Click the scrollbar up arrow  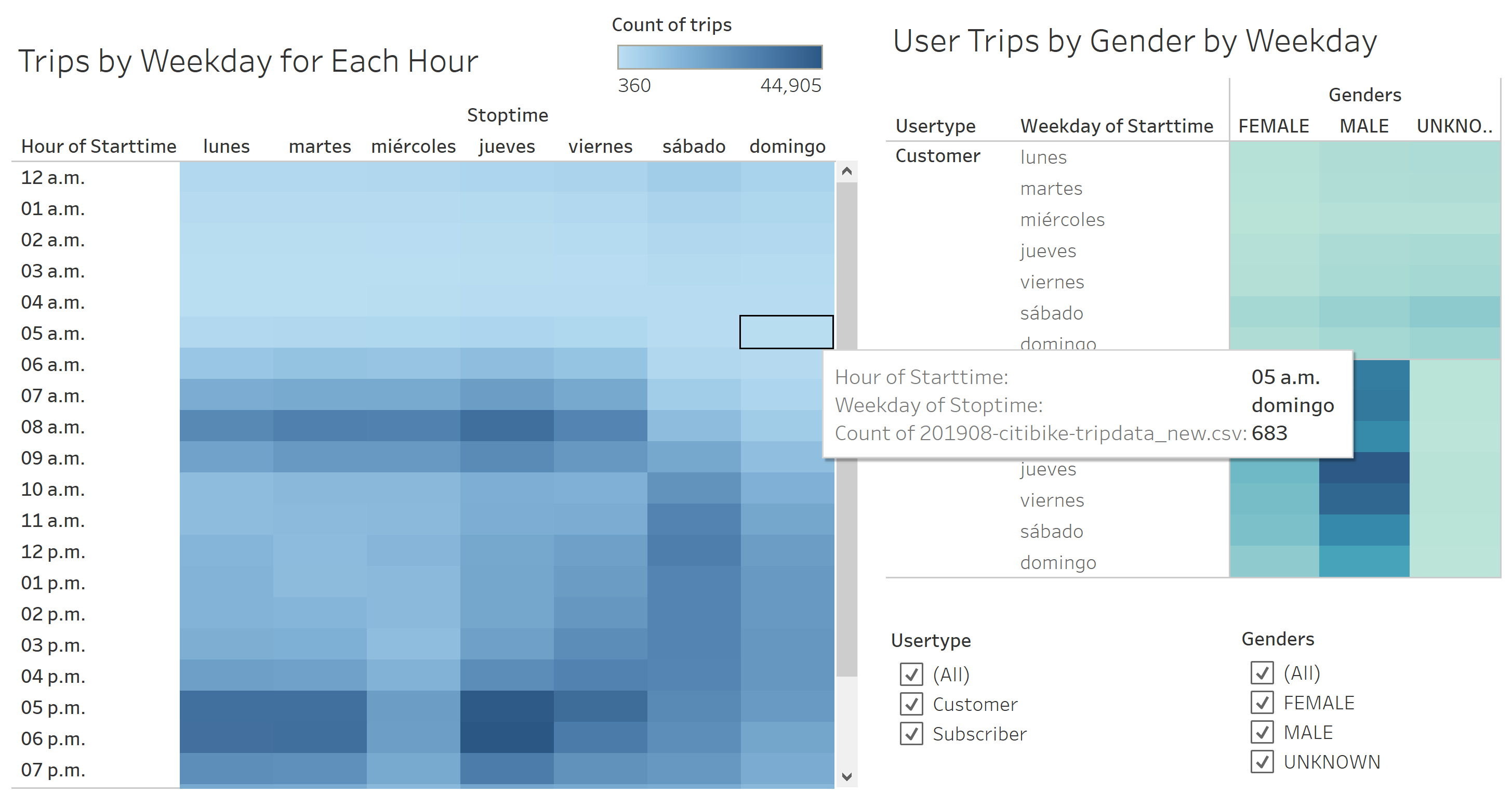(846, 171)
